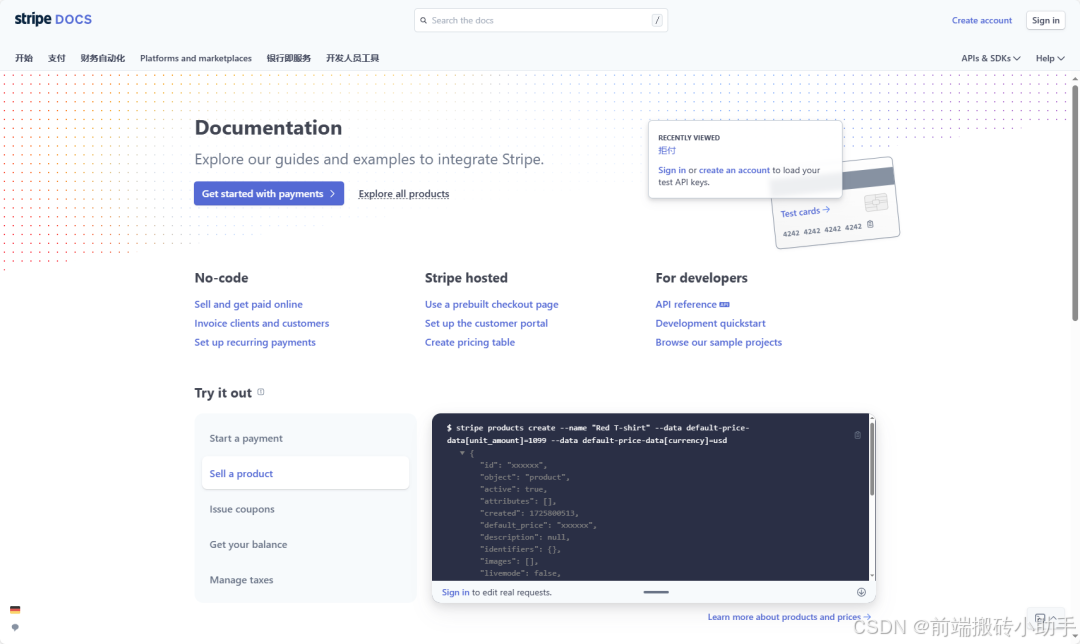Open Sell and get paid online

(248, 304)
